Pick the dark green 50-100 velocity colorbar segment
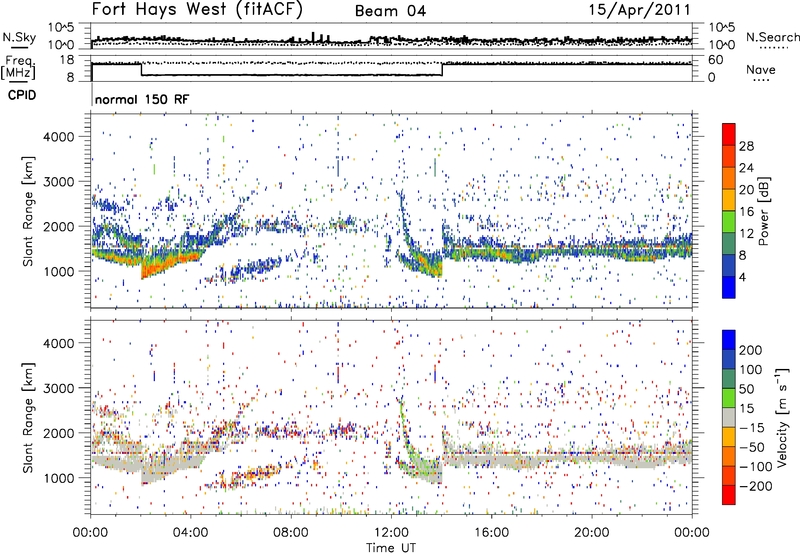The width and height of the screenshot is (800, 554). pos(729,379)
